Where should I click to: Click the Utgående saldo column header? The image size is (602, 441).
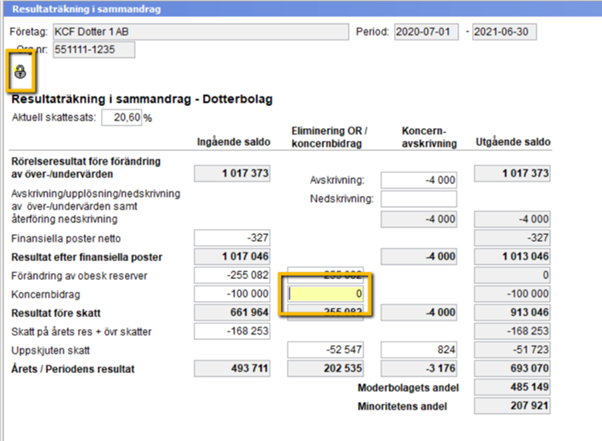[513, 142]
